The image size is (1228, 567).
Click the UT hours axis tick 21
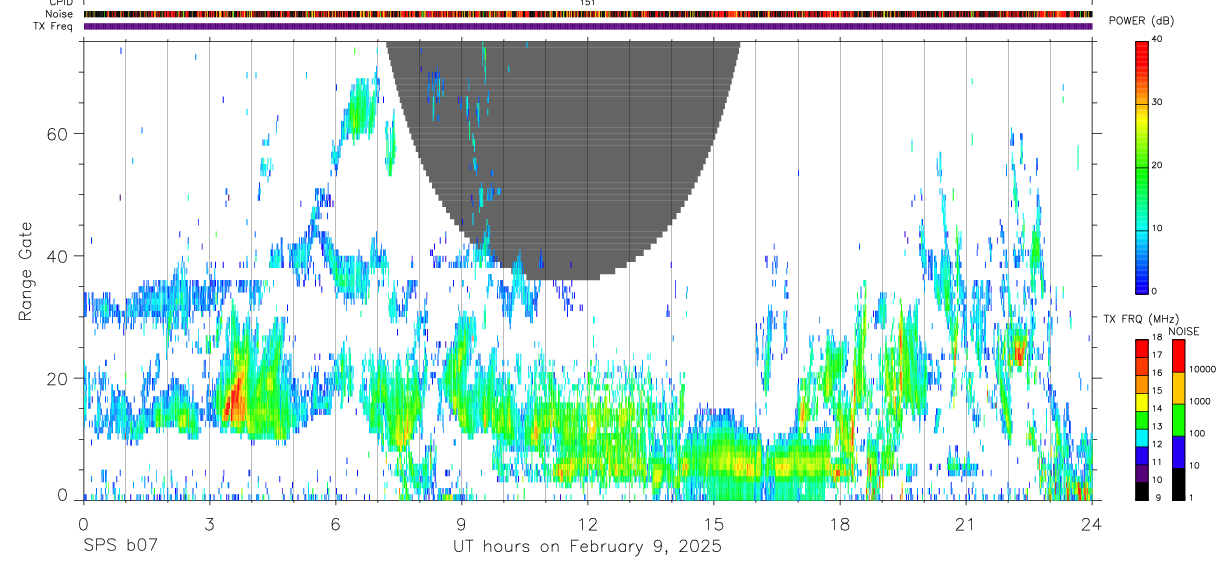click(x=966, y=524)
